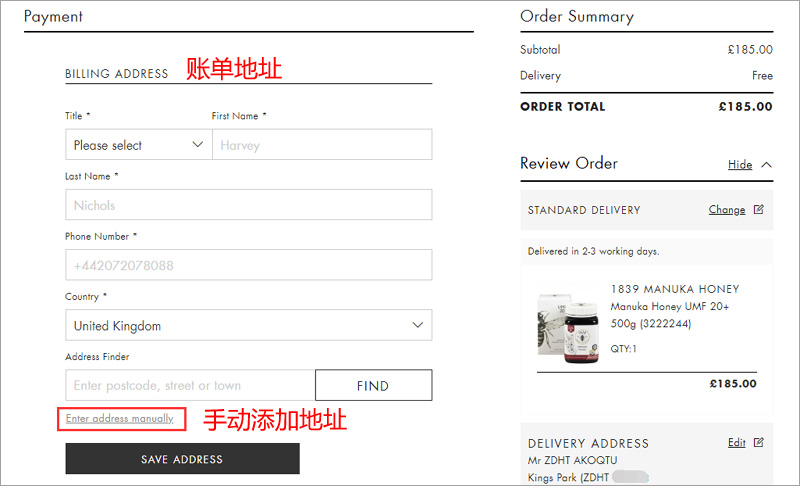Click Enter address manually link
The image size is (800, 486).
120,418
